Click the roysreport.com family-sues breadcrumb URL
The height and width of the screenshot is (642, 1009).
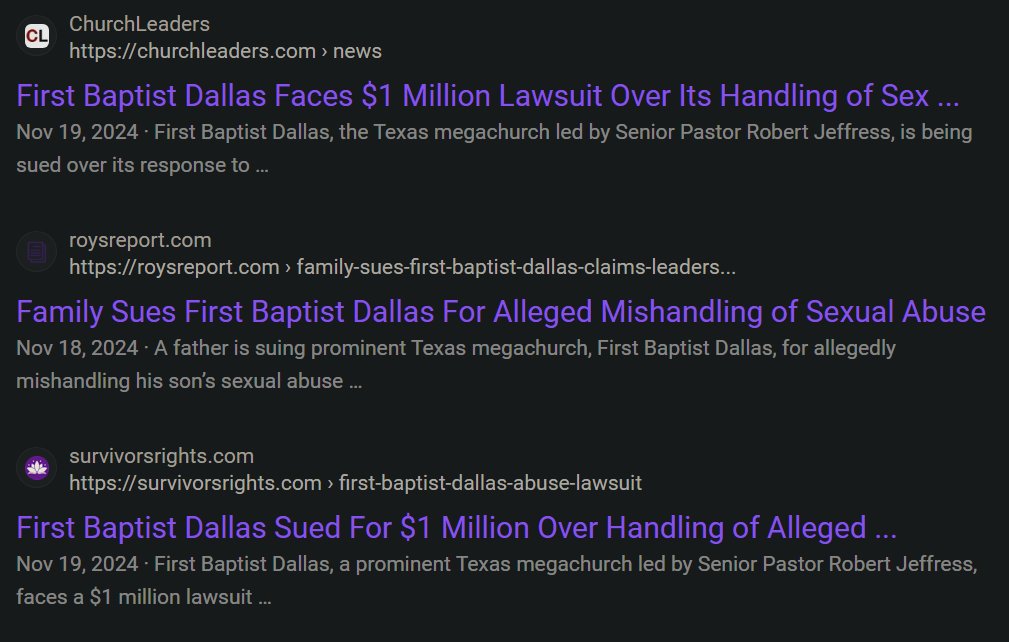402,267
